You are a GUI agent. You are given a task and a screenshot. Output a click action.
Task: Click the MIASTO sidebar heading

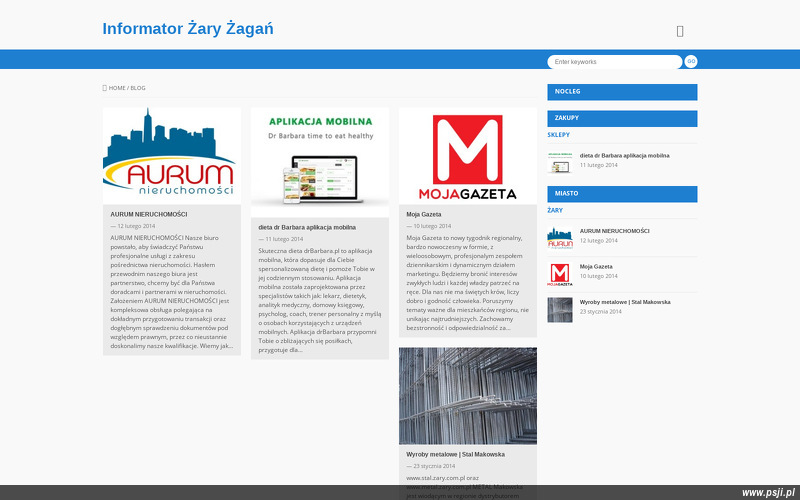(622, 193)
